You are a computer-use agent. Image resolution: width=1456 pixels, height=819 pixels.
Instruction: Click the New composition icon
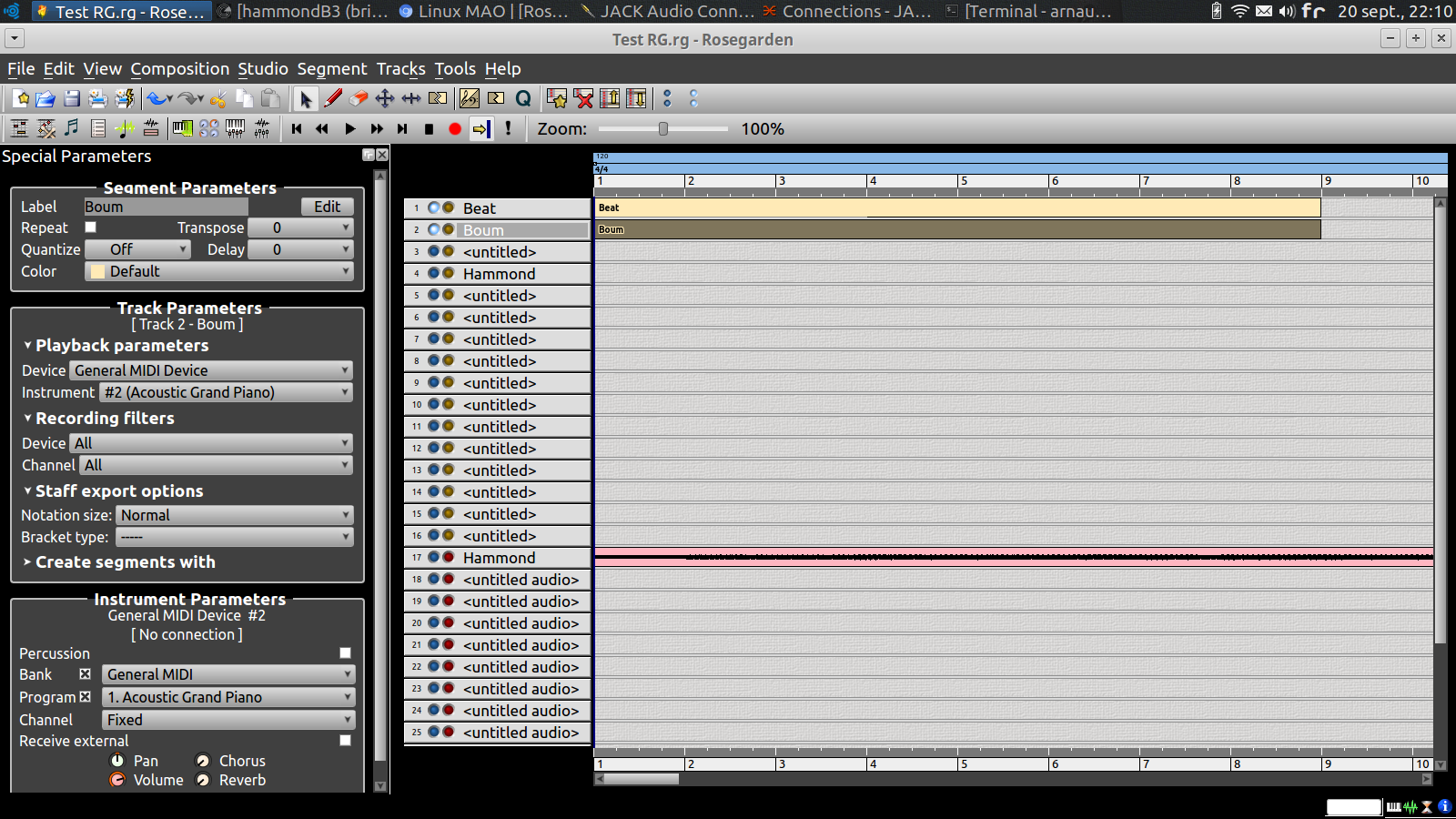[20, 98]
